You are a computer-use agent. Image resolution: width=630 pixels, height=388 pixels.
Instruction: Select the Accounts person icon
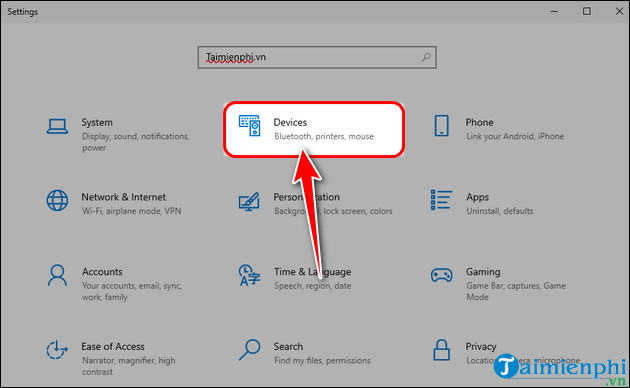(57, 275)
